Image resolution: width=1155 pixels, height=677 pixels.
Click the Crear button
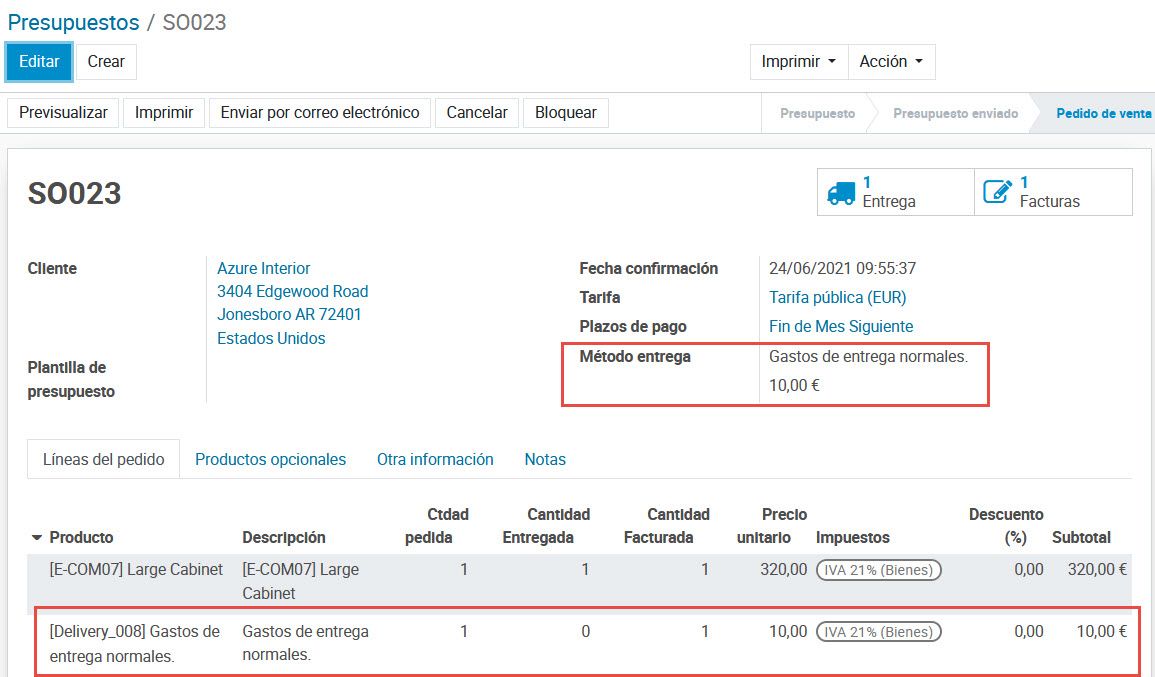[105, 61]
